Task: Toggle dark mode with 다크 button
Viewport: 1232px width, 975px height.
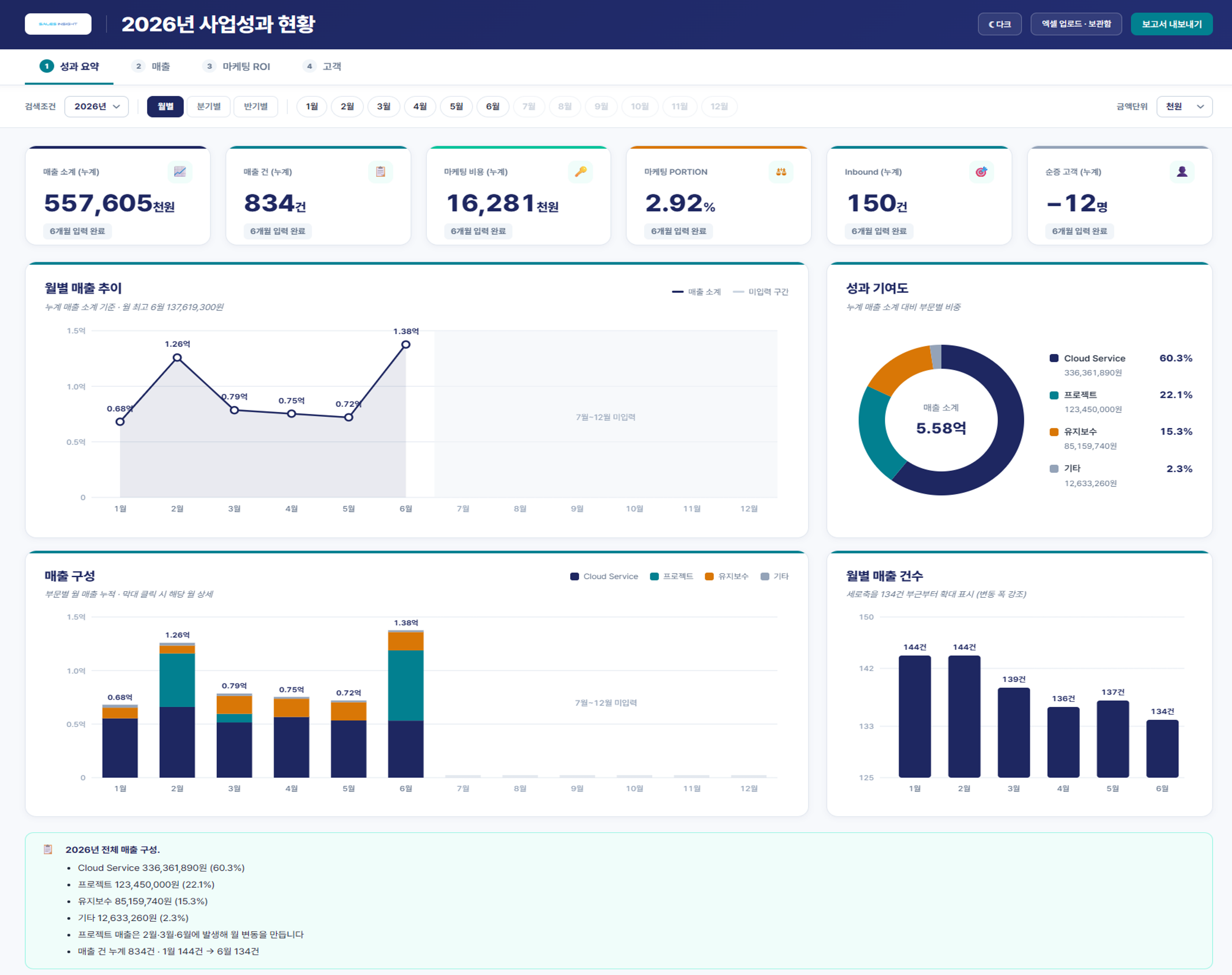Action: click(x=999, y=24)
